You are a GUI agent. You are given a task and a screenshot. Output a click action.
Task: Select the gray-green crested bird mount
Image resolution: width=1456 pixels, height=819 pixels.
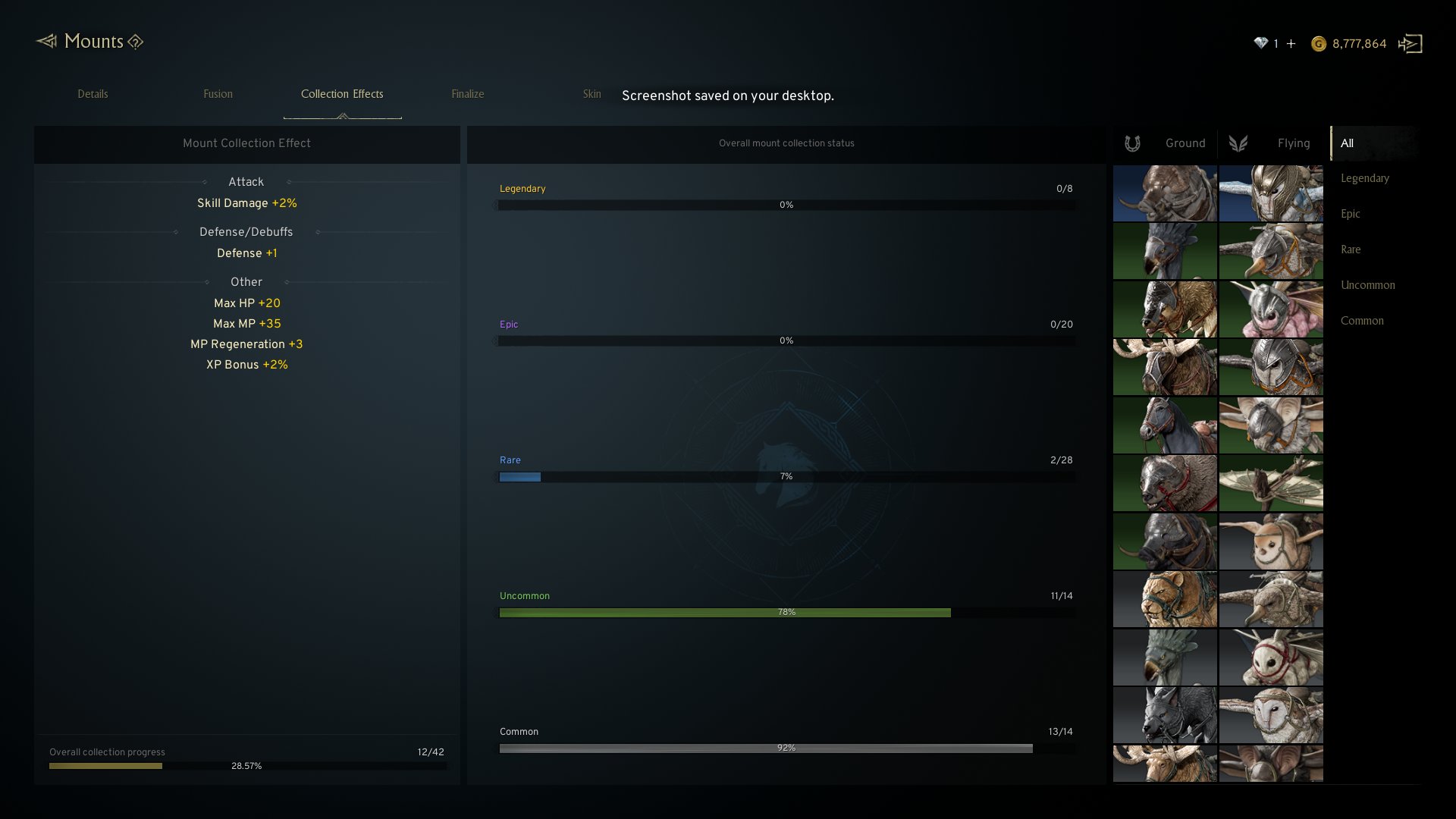(1165, 657)
